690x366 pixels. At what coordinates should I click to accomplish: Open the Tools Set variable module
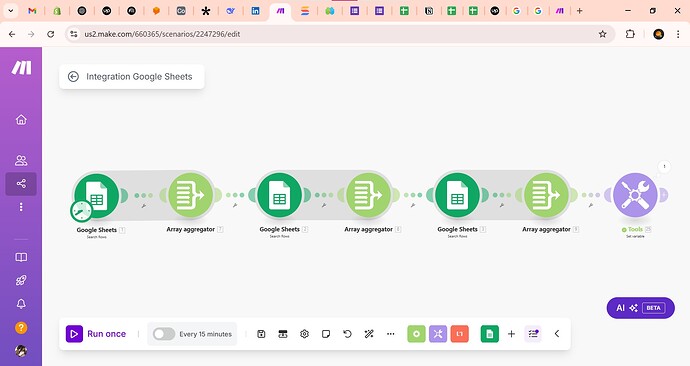tap(635, 195)
